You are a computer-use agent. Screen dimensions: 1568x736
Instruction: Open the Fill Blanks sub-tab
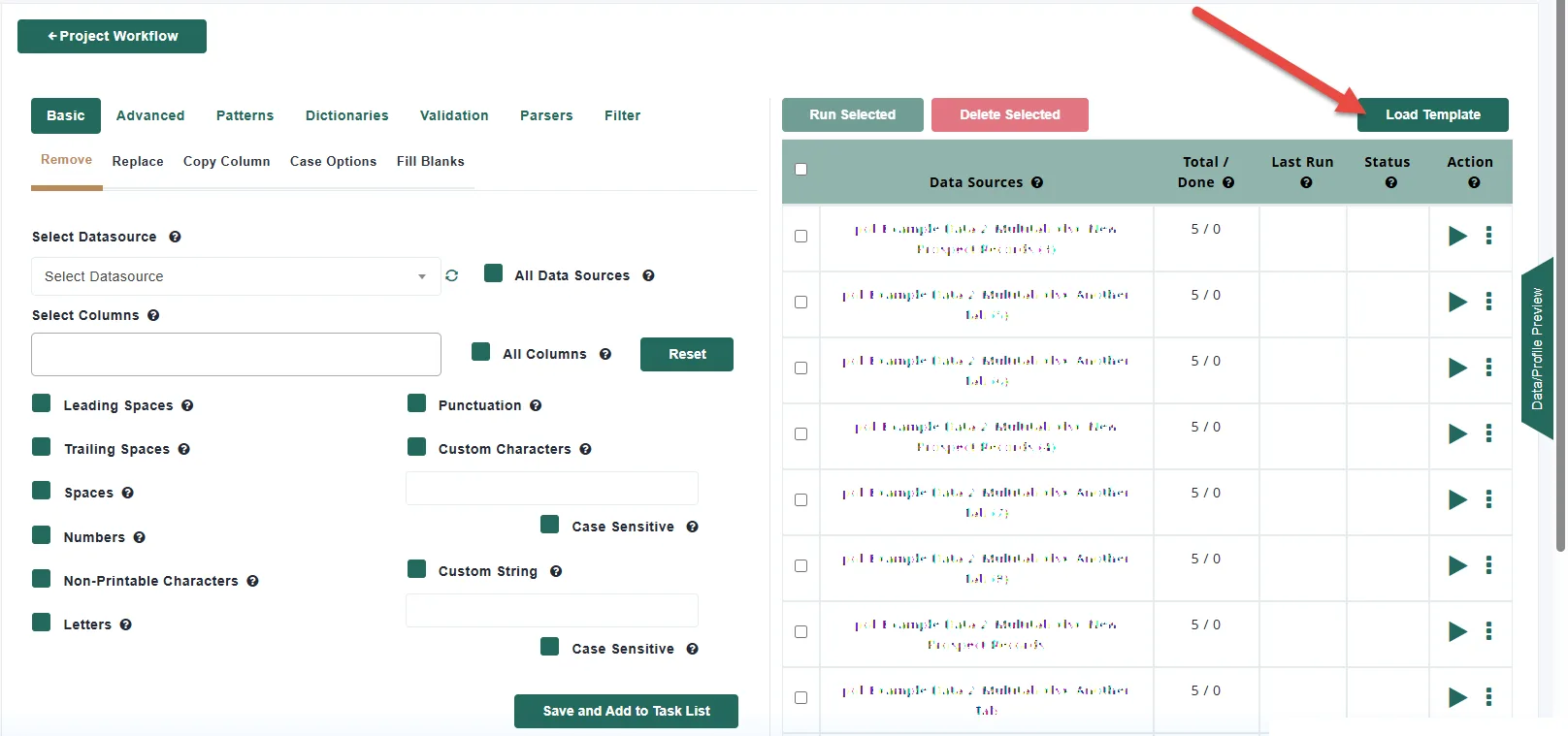(430, 161)
